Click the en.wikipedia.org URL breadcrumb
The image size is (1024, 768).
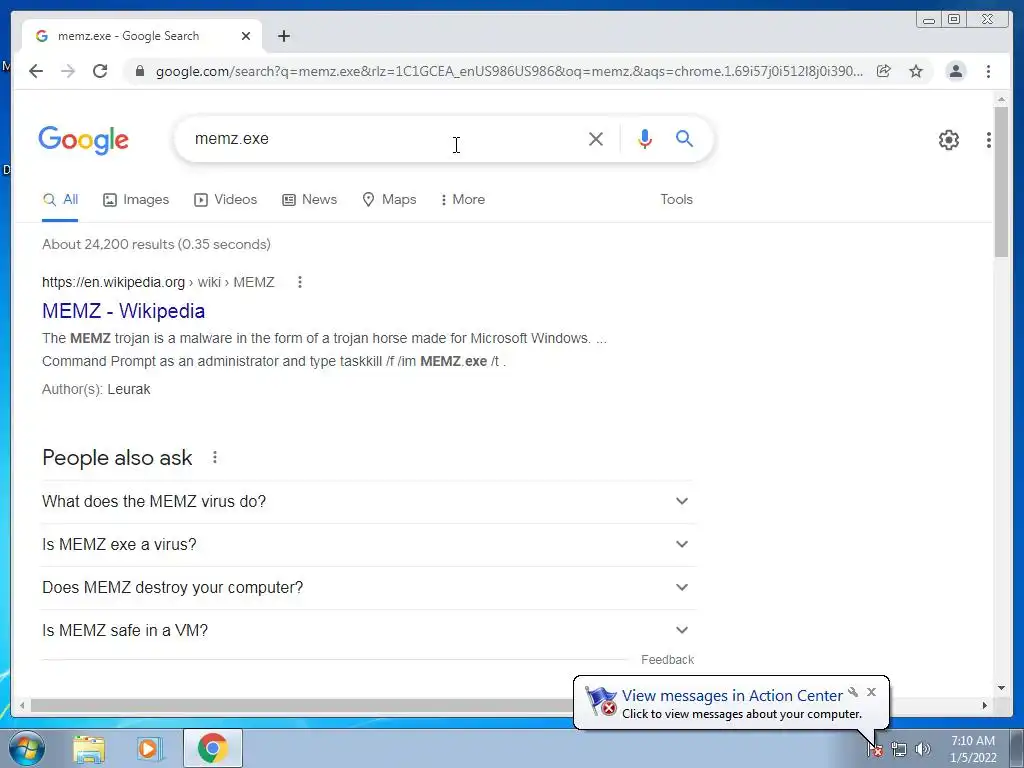click(x=158, y=282)
